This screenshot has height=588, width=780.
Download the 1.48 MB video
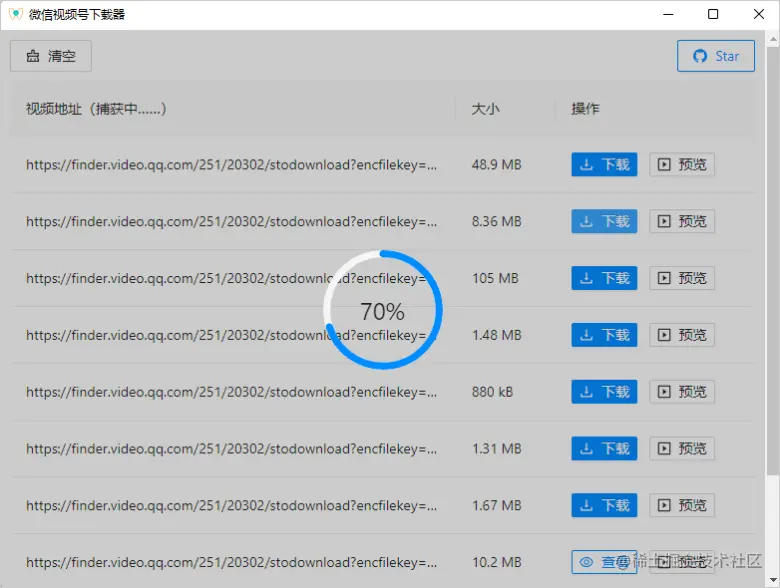[x=604, y=335]
